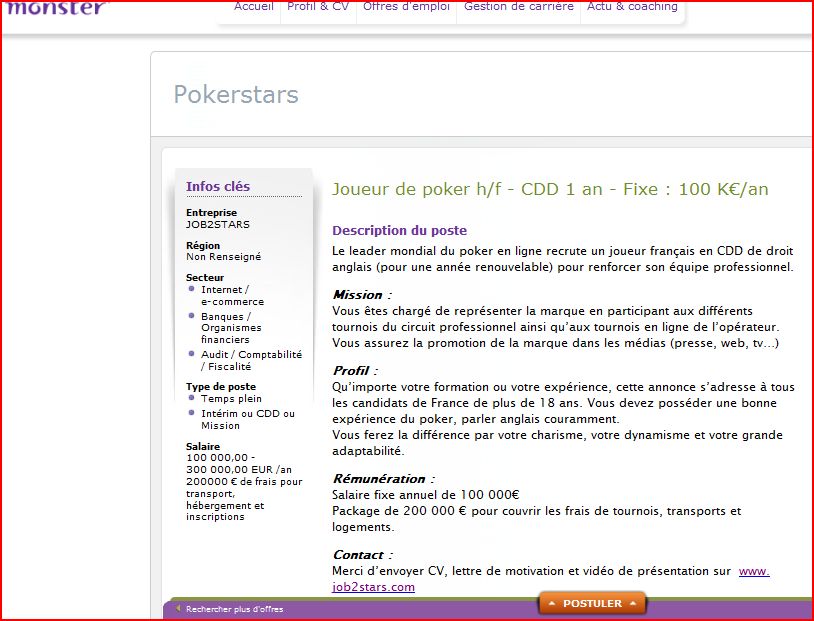Select the 'Banques / Organismes financiers' entry
This screenshot has width=814, height=621.
pos(232,328)
